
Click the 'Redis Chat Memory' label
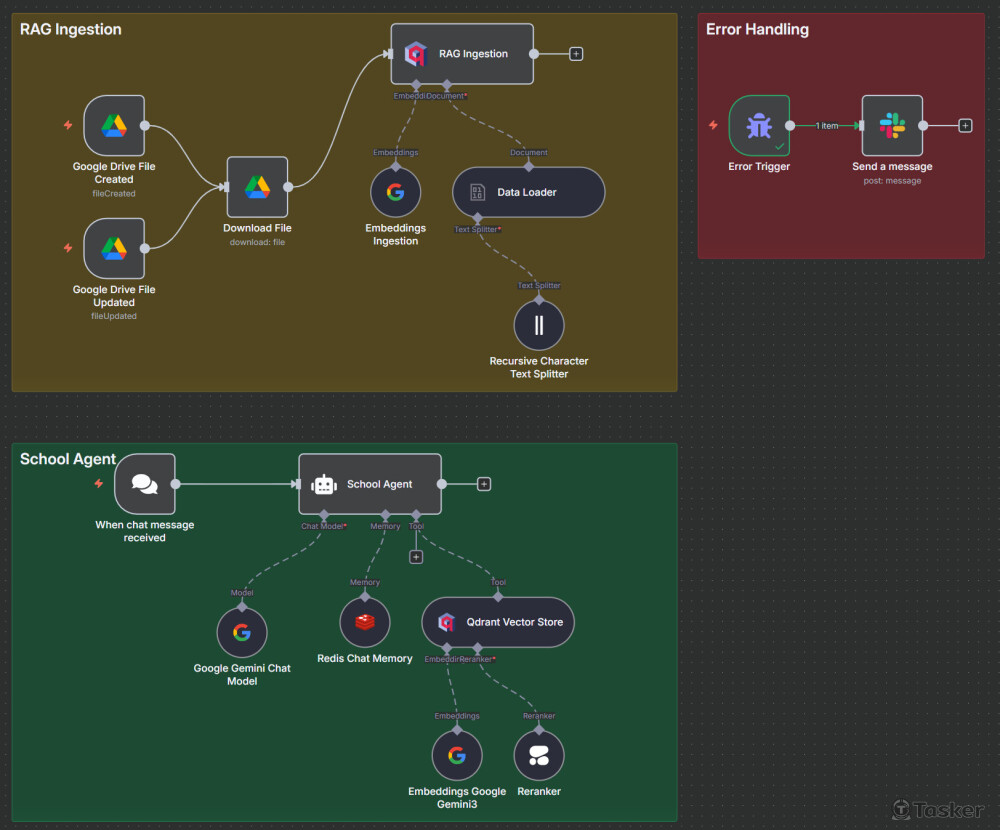(x=365, y=658)
